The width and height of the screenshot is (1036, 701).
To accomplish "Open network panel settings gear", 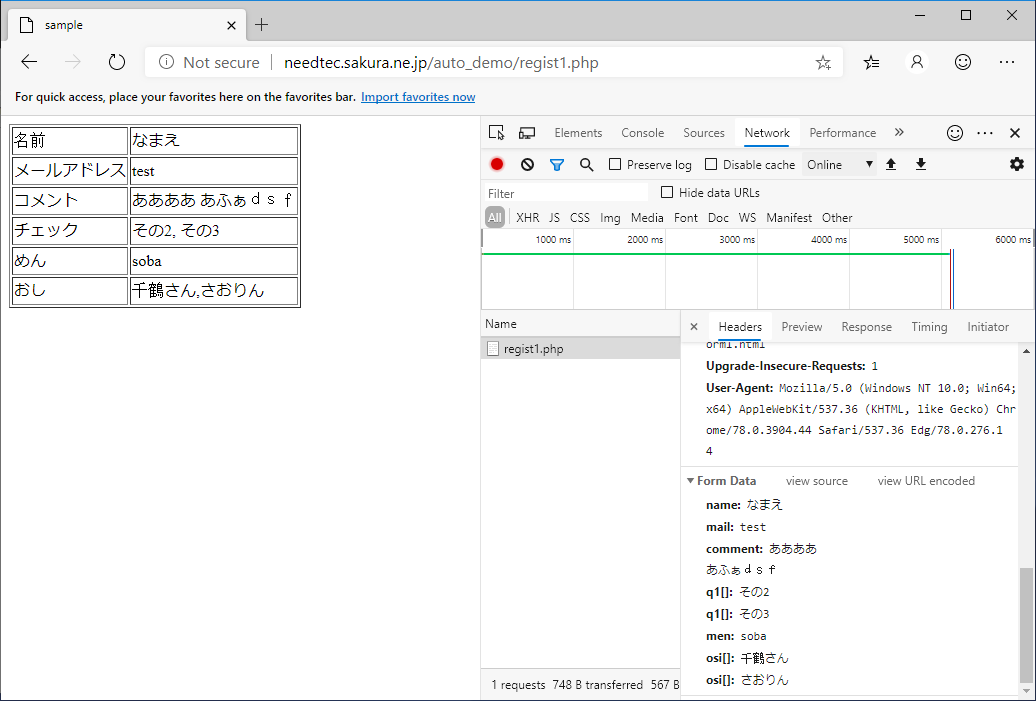I will (x=1017, y=164).
